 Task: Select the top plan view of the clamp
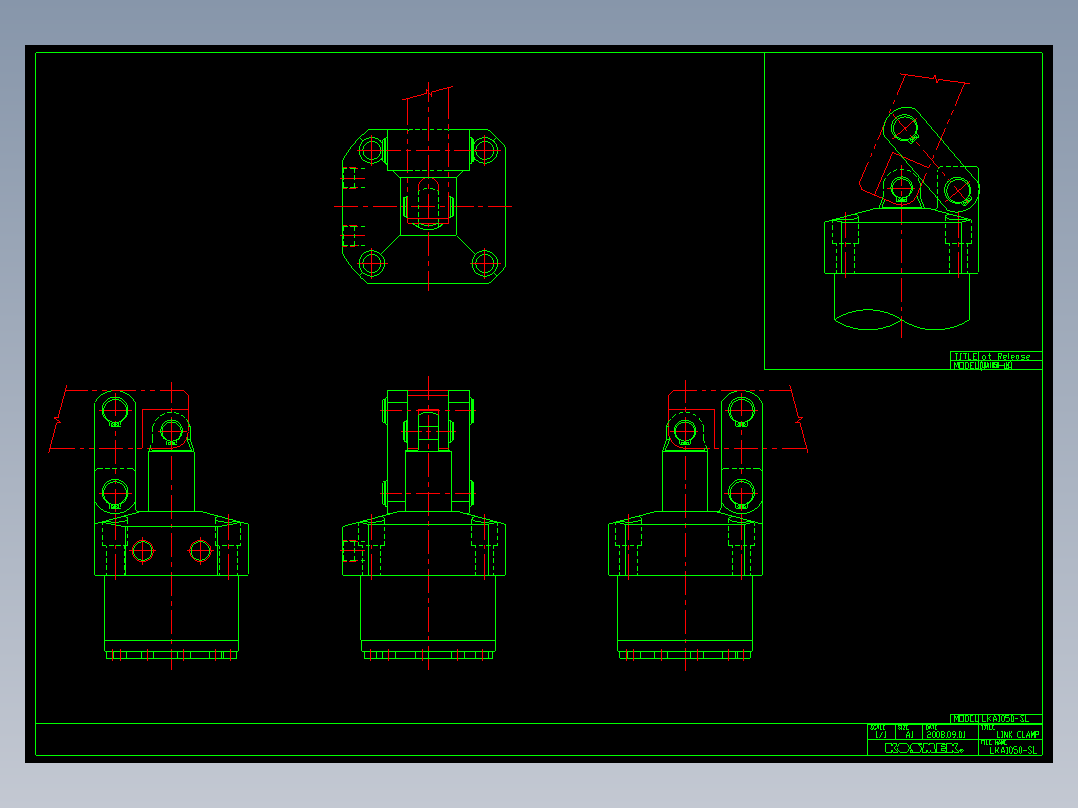click(x=424, y=206)
